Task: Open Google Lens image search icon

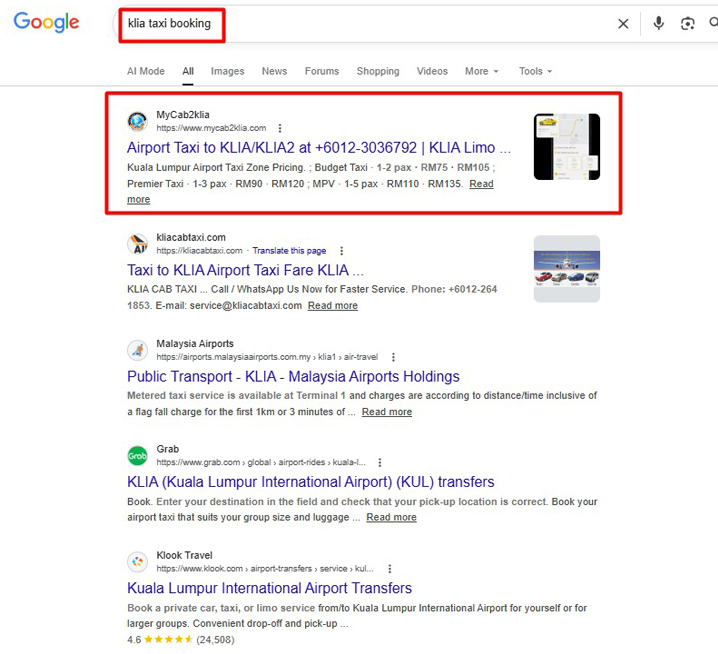Action: 687,23
